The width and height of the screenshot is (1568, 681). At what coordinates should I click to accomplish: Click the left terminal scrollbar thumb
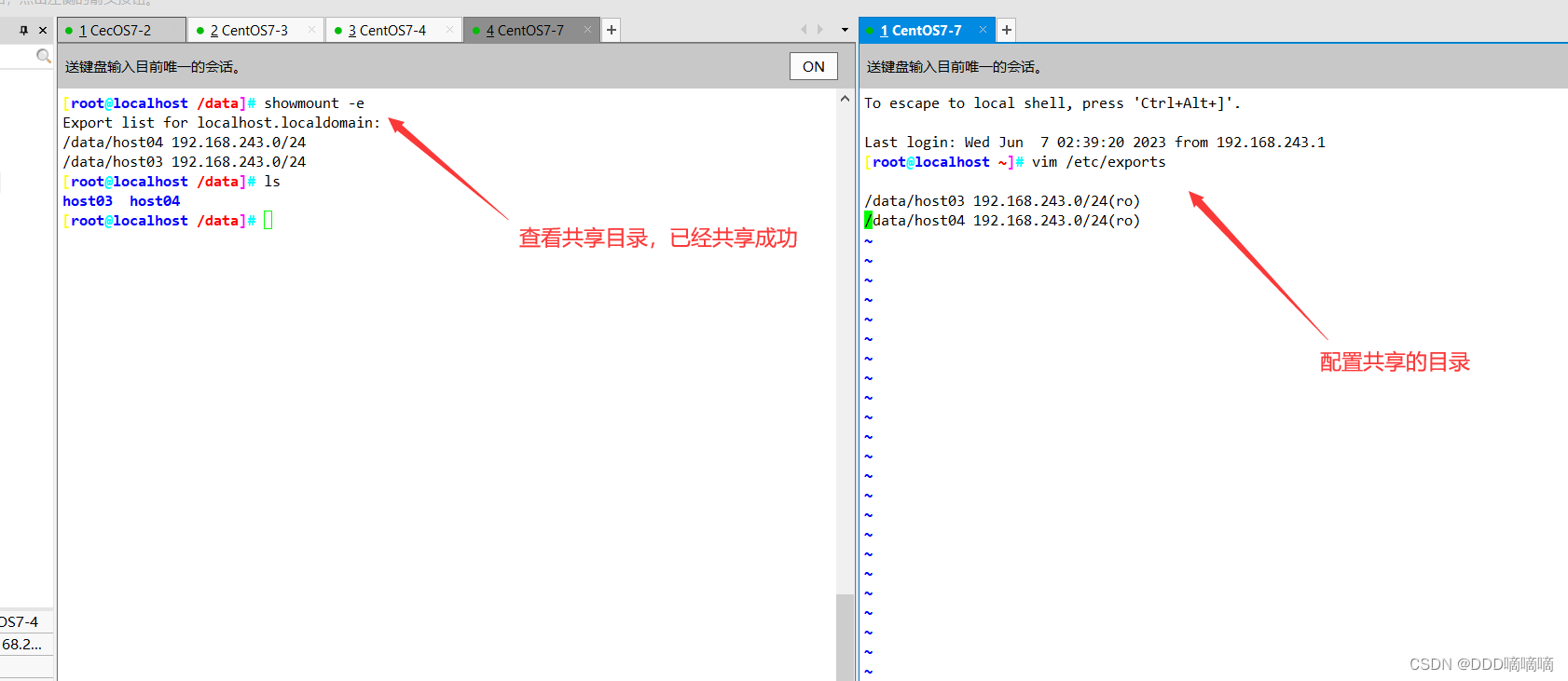pos(845,637)
